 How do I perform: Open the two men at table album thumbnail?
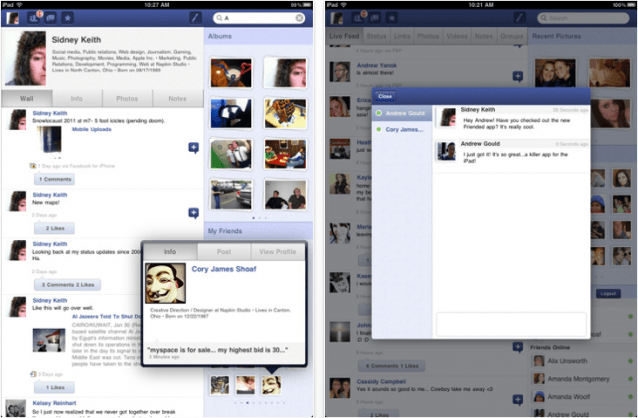(x=285, y=195)
